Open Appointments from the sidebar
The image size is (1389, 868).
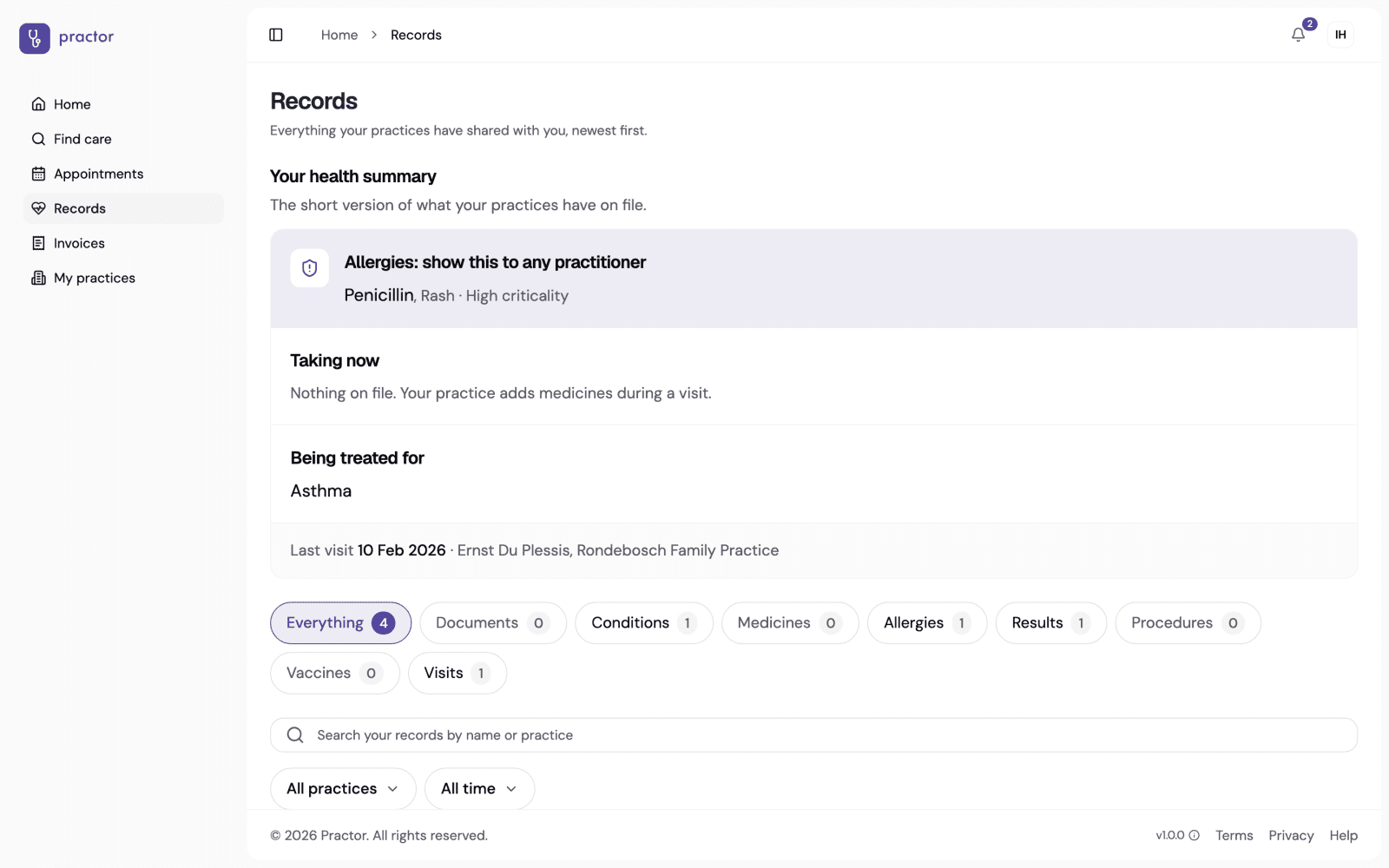(123, 174)
